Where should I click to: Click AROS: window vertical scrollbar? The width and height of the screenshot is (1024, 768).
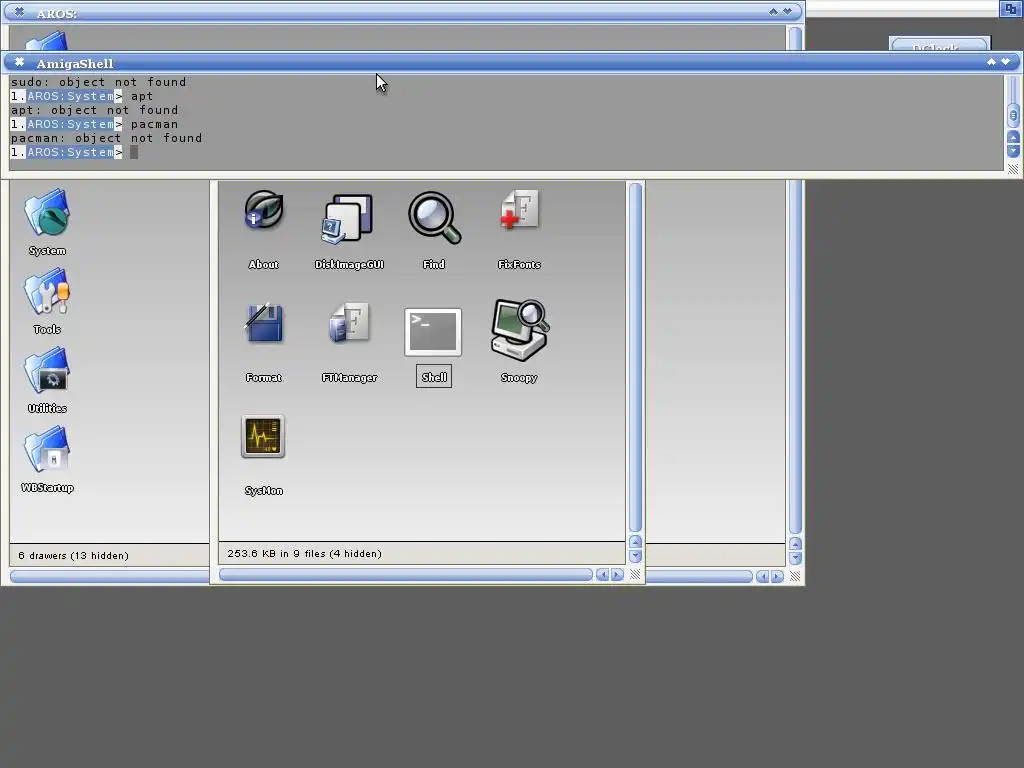(795, 357)
